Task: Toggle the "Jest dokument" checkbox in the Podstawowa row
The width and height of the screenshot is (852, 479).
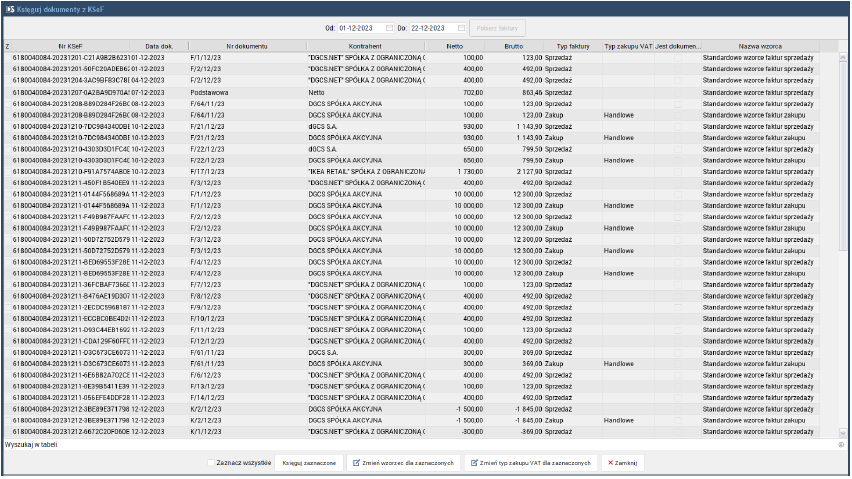Action: [677, 91]
